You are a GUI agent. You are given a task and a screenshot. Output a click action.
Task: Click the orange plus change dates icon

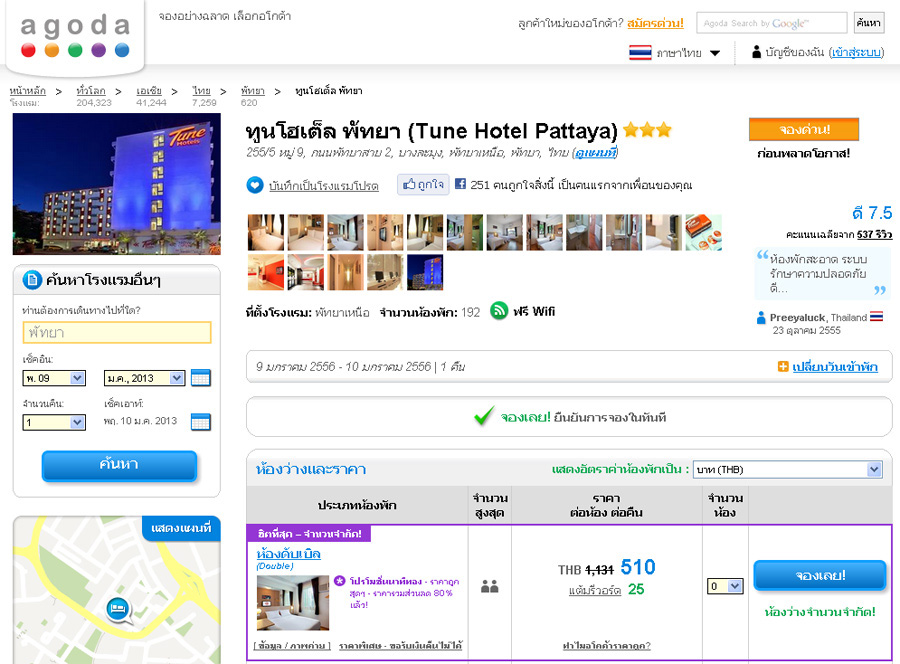783,366
